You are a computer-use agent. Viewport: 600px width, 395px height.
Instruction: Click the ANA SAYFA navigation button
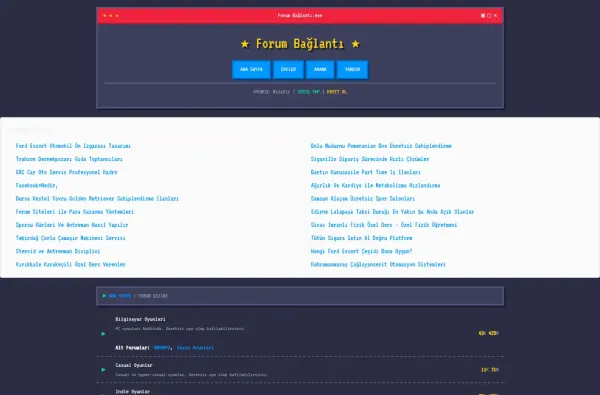point(251,69)
